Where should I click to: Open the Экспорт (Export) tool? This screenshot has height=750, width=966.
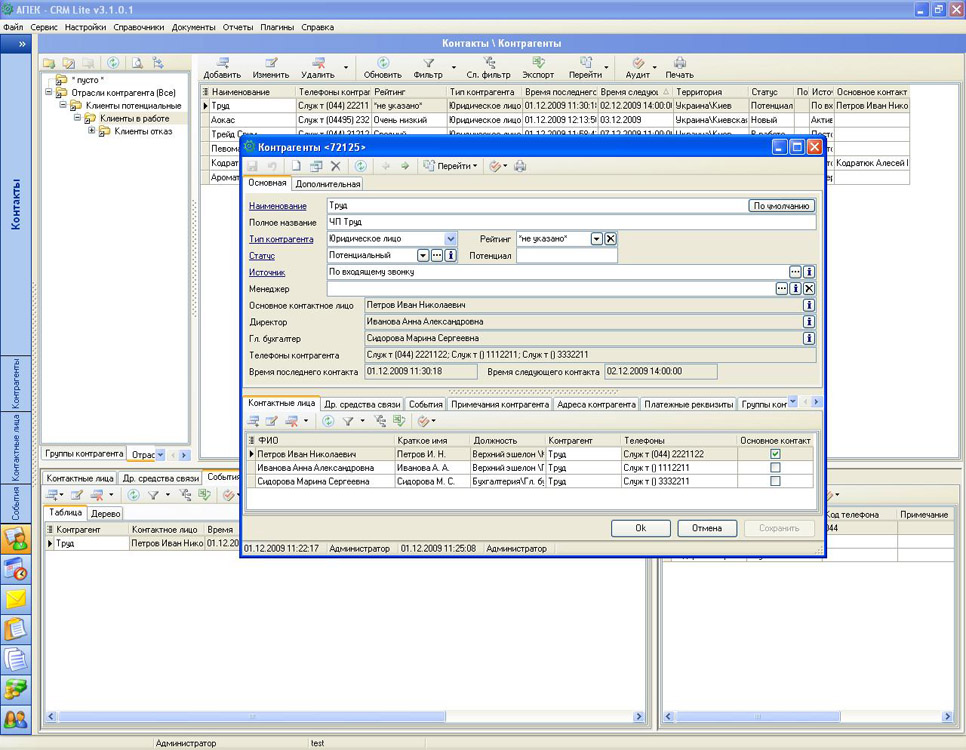(537, 64)
